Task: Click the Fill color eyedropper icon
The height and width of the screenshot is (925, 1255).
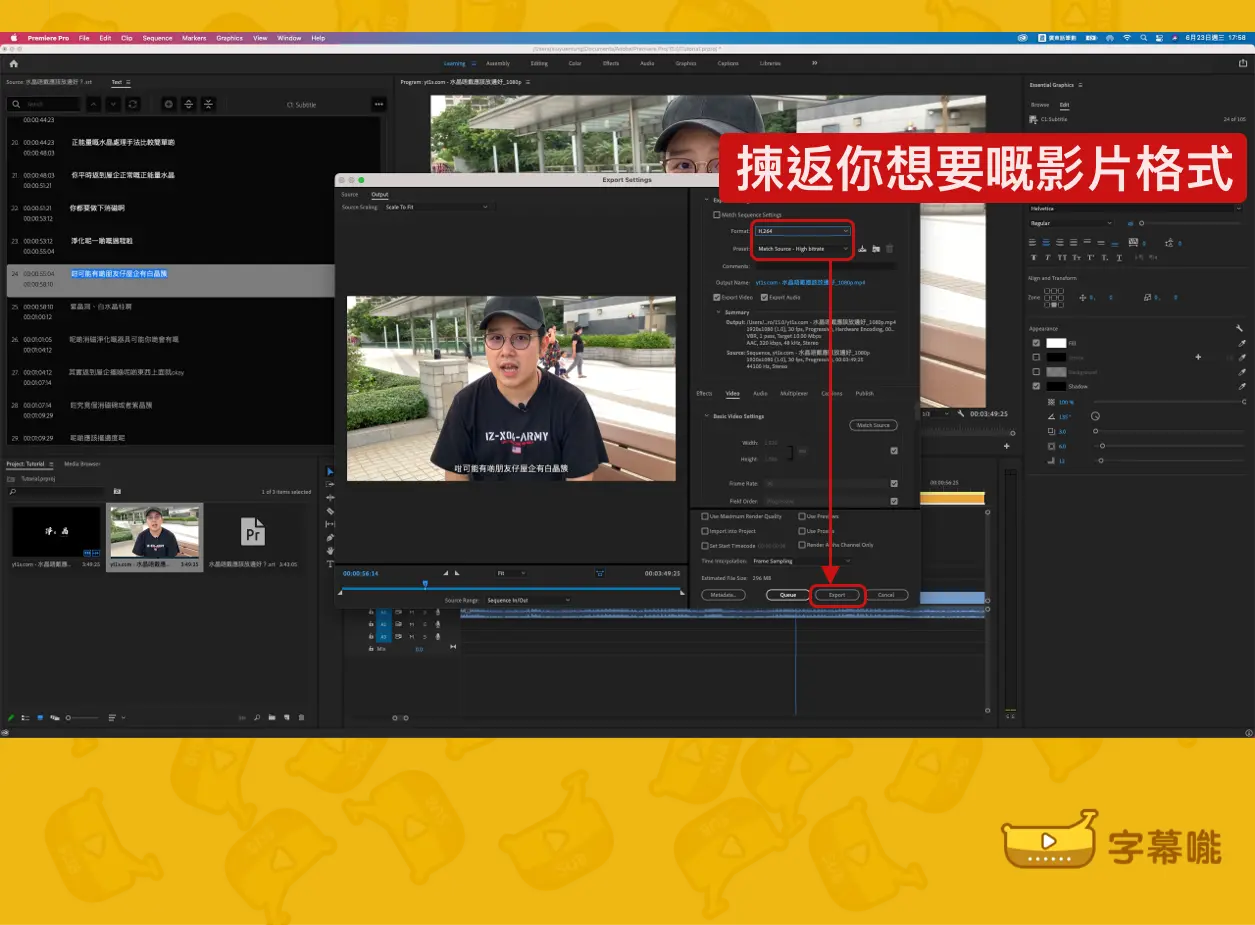Action: (1242, 343)
